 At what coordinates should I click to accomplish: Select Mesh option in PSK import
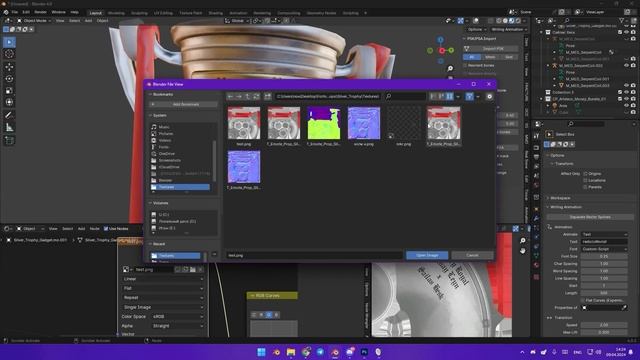[490, 57]
